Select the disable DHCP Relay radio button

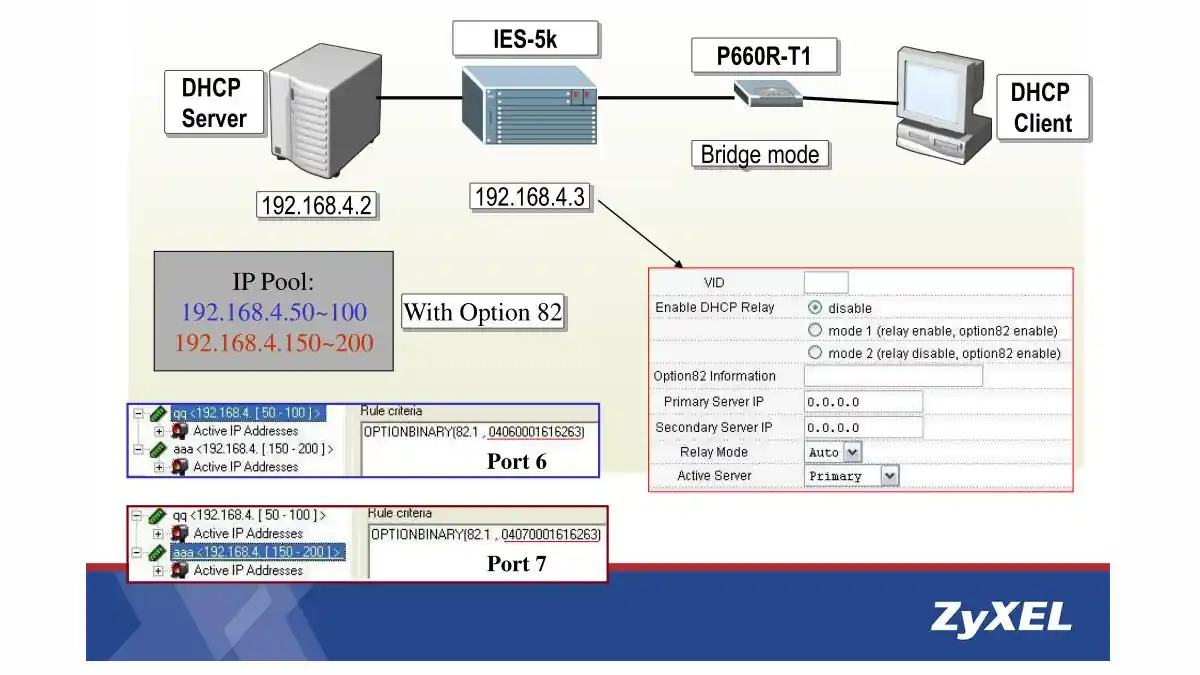click(x=815, y=308)
